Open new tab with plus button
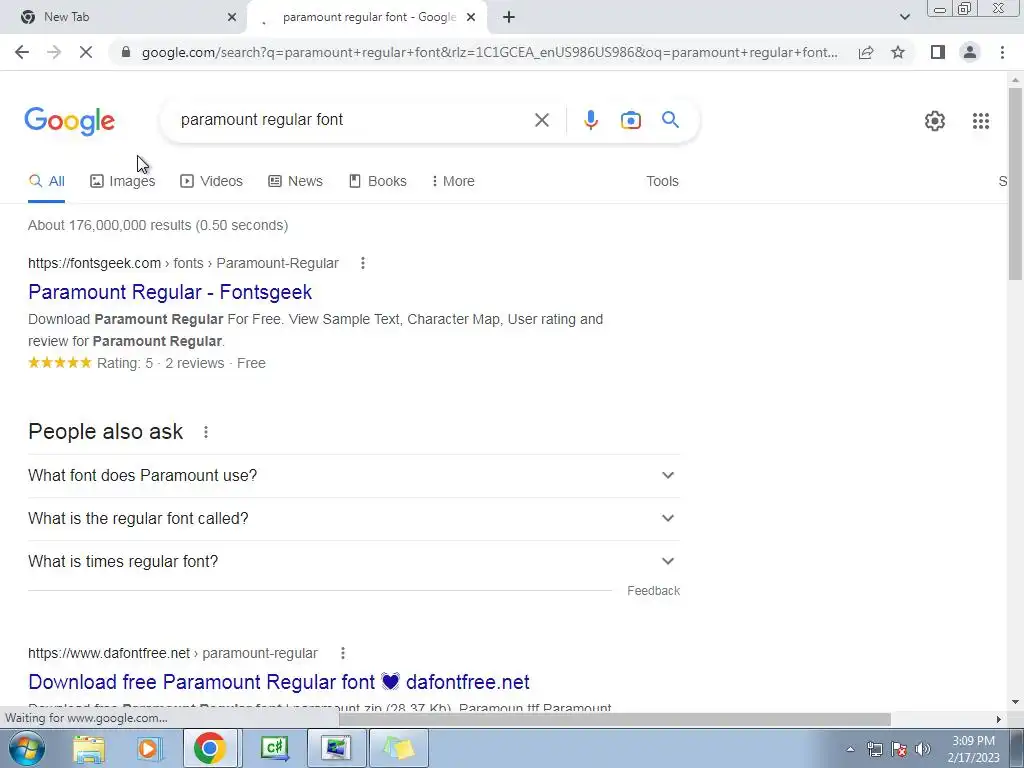The height and width of the screenshot is (768, 1024). (509, 17)
